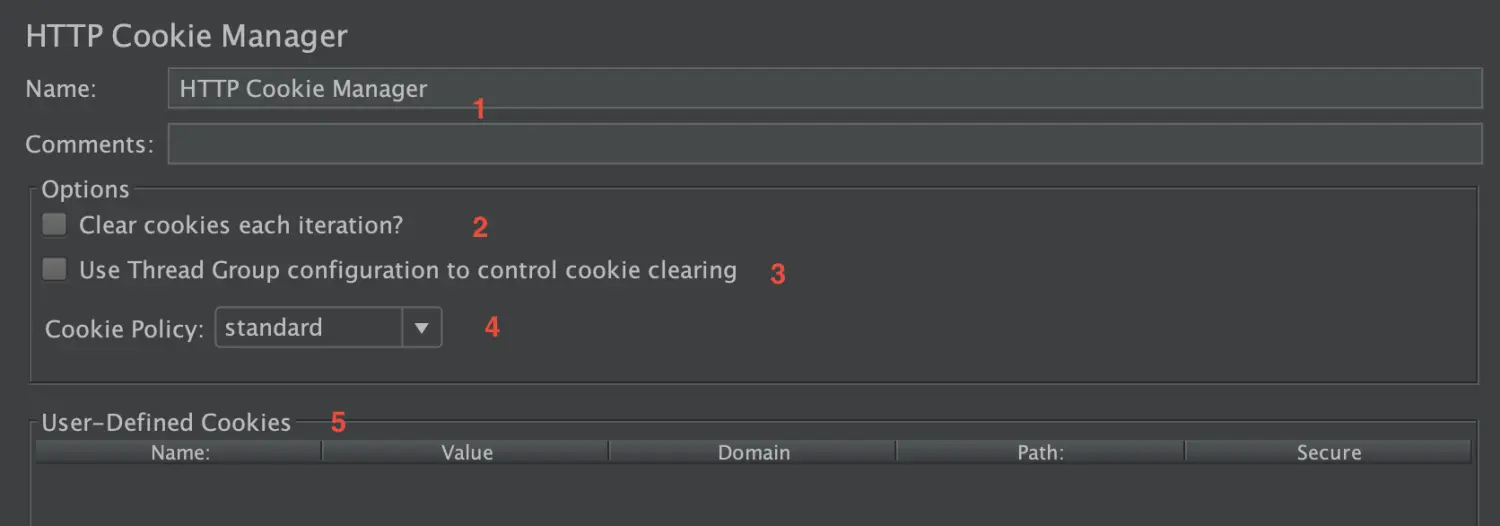The width and height of the screenshot is (1500, 526).
Task: Expand the Cookie Policy dropdown arrow
Action: click(422, 328)
